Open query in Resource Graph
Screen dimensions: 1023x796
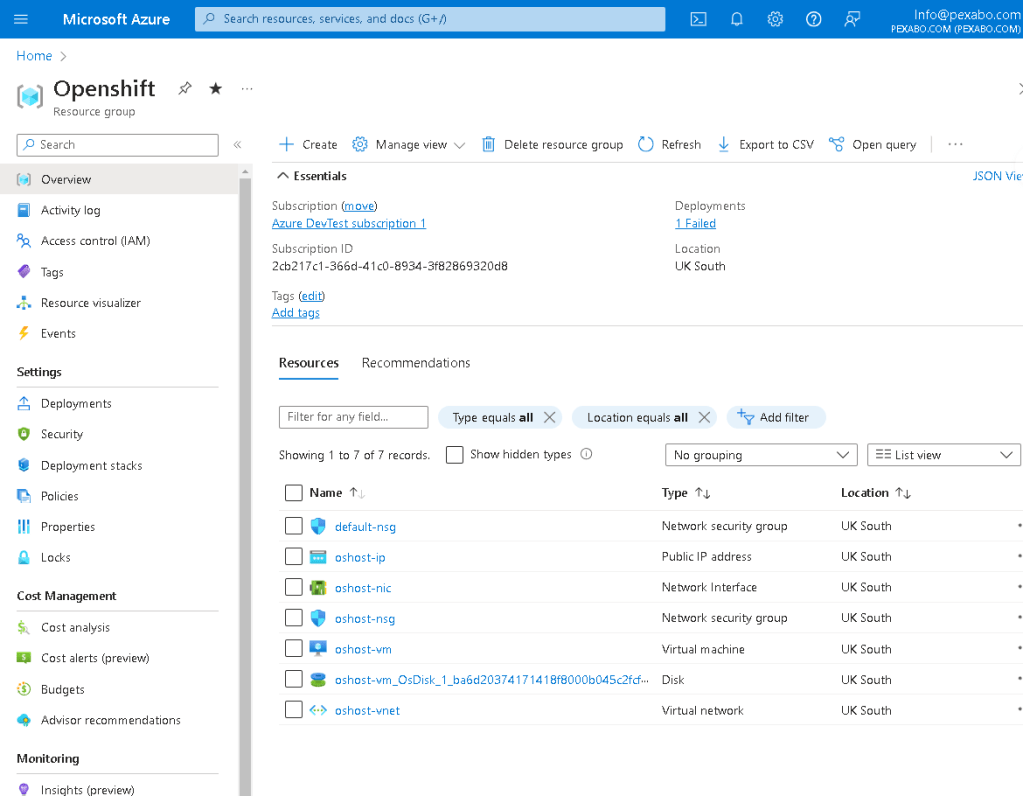(x=872, y=145)
